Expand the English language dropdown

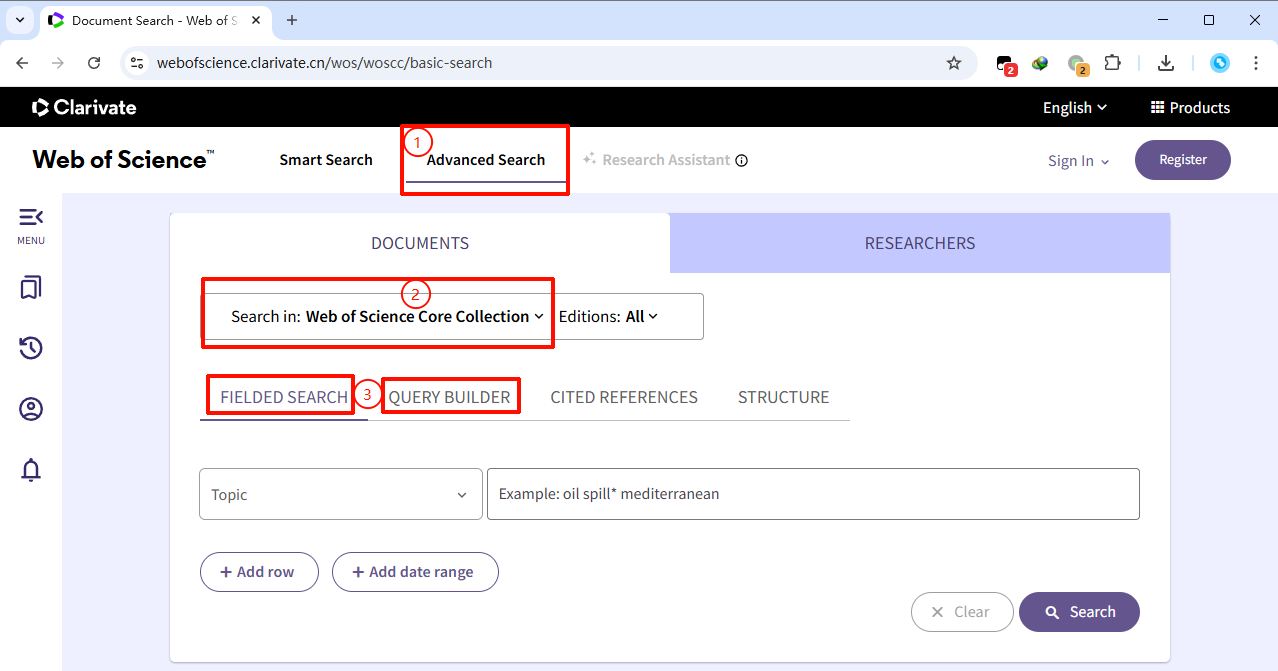pyautogui.click(x=1075, y=108)
